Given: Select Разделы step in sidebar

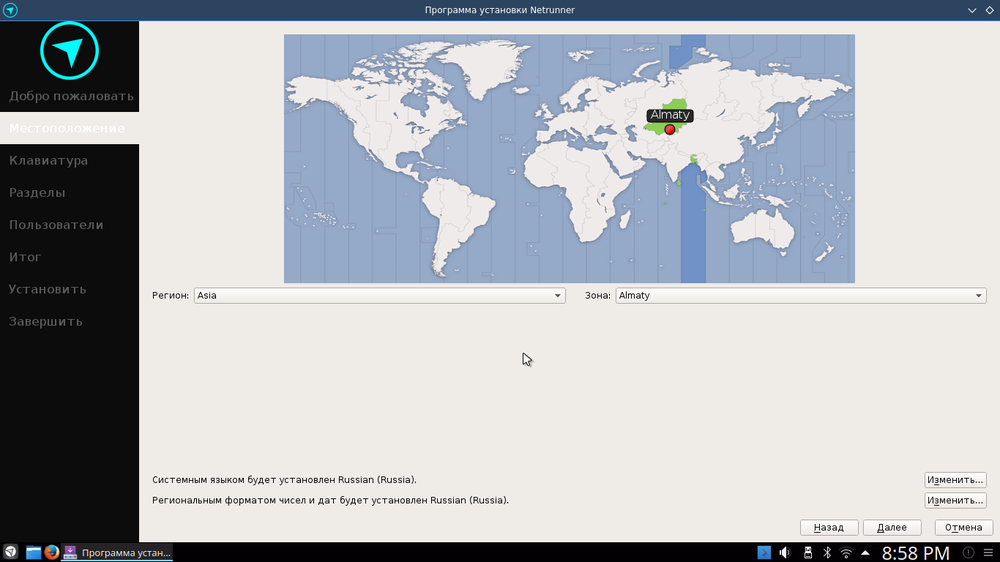Looking at the screenshot, I should point(70,193).
